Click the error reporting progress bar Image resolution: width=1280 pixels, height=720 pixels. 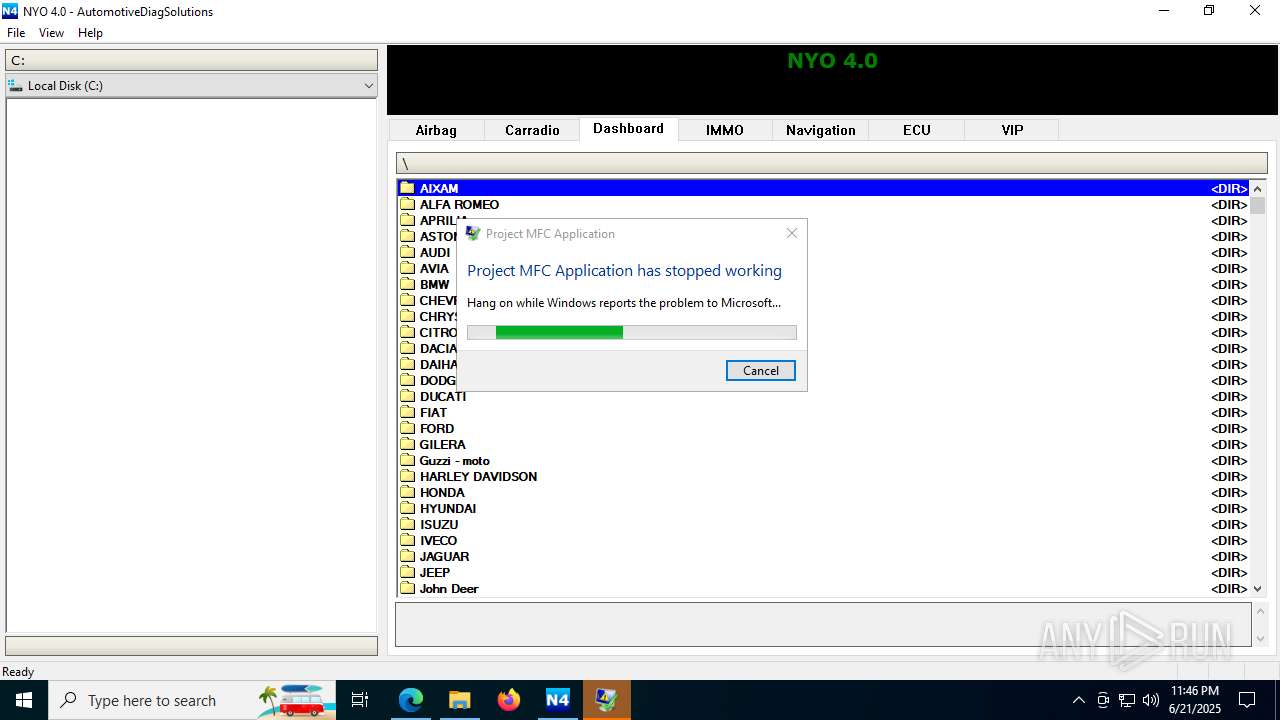[x=632, y=332]
